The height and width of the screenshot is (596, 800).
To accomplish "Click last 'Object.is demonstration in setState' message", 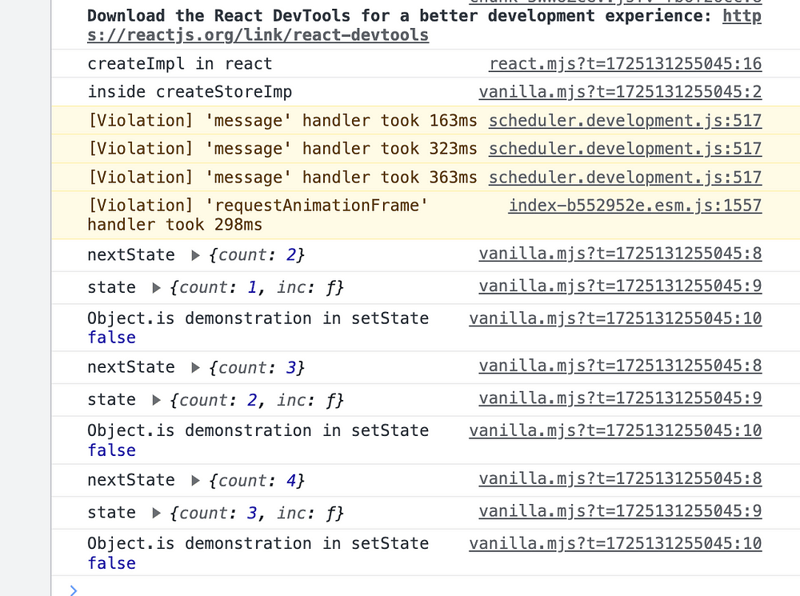I will coord(258,543).
